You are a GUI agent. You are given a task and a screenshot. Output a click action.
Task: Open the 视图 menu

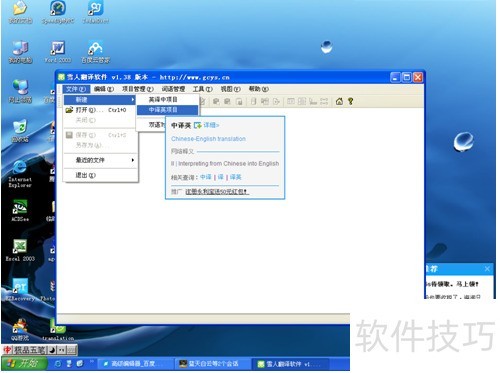tap(230, 89)
